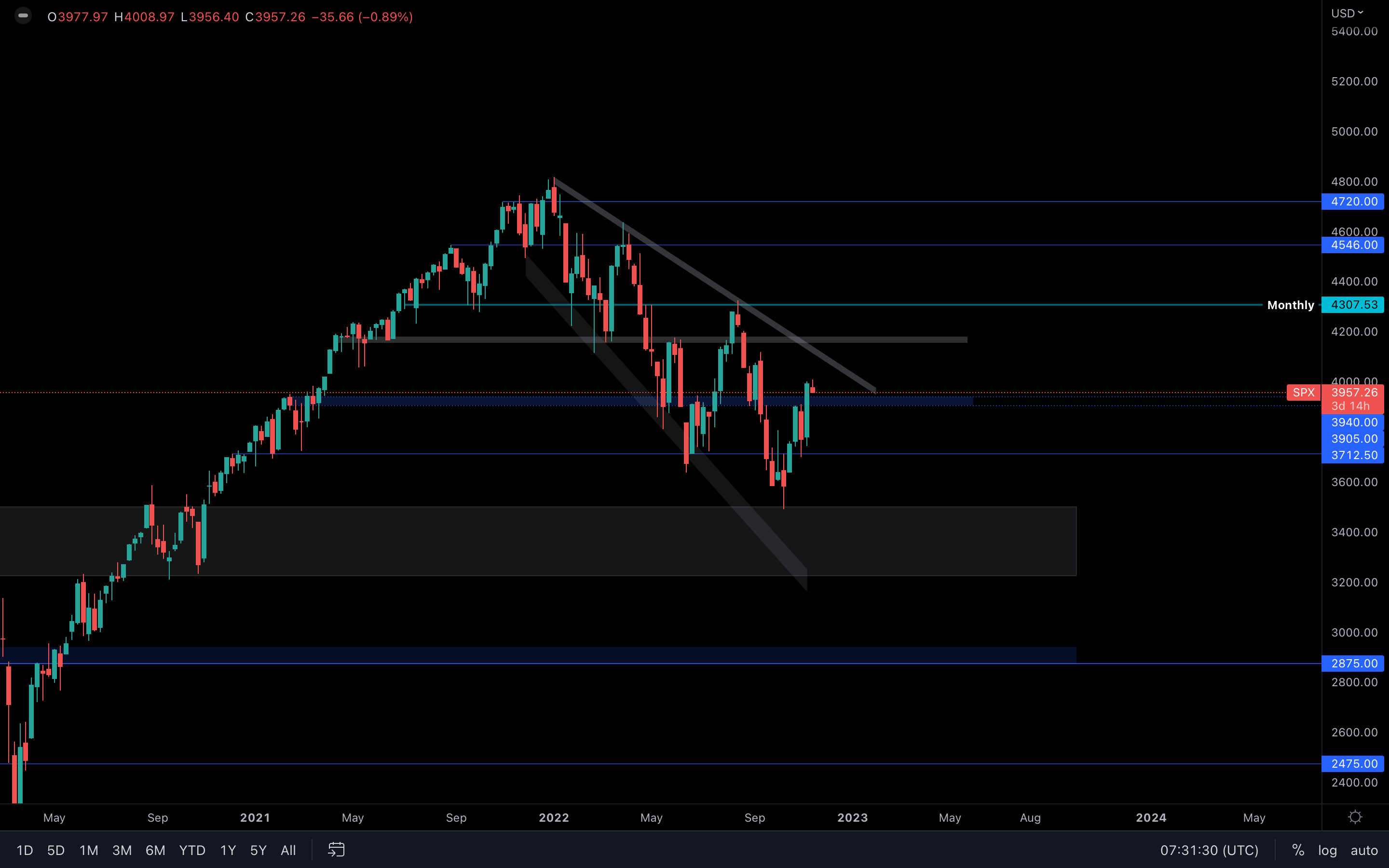Screen dimensions: 1389x868
Task: Show All time range
Action: tap(288, 850)
